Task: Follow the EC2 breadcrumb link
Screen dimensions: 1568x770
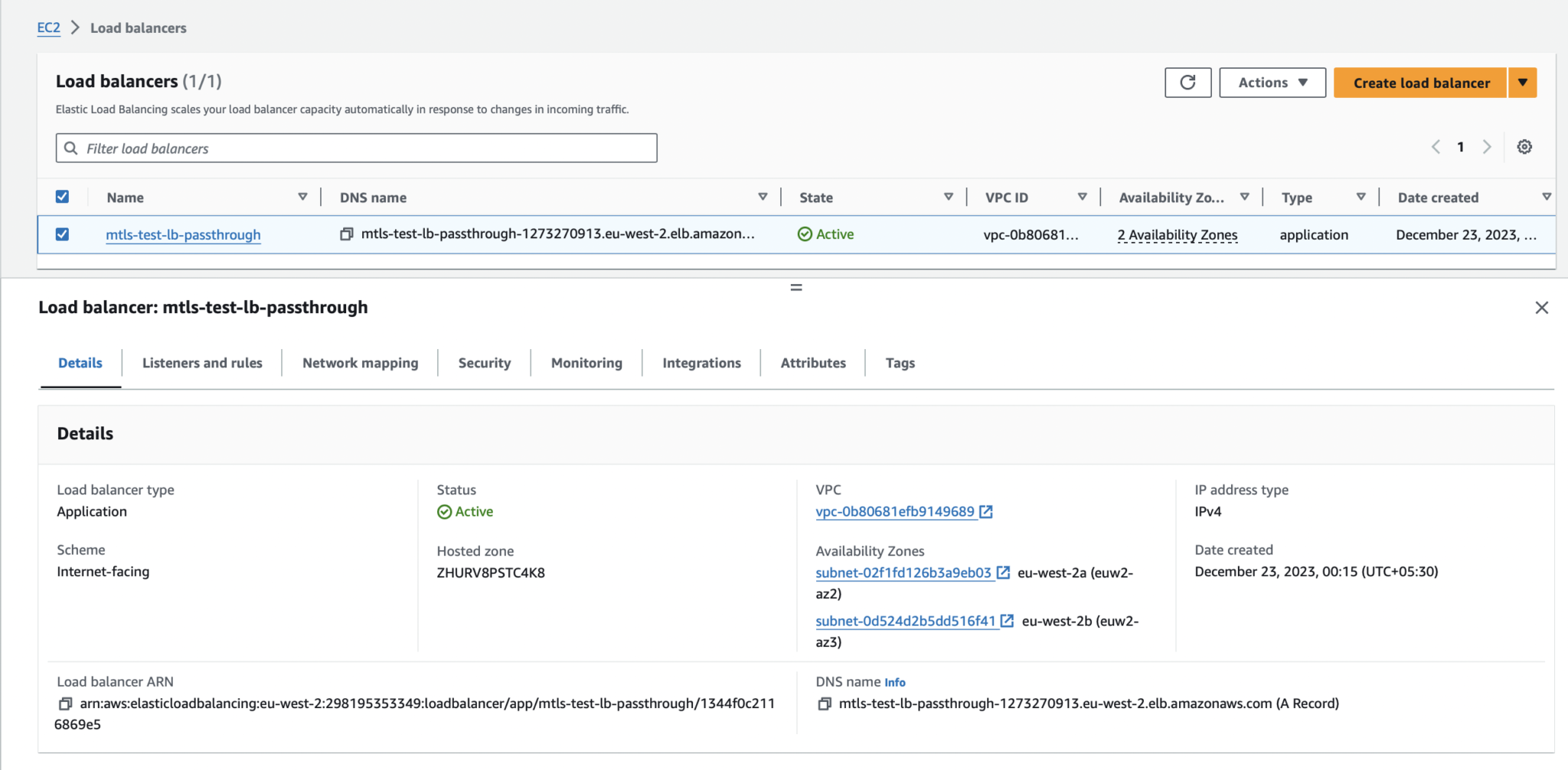Action: tap(48, 28)
